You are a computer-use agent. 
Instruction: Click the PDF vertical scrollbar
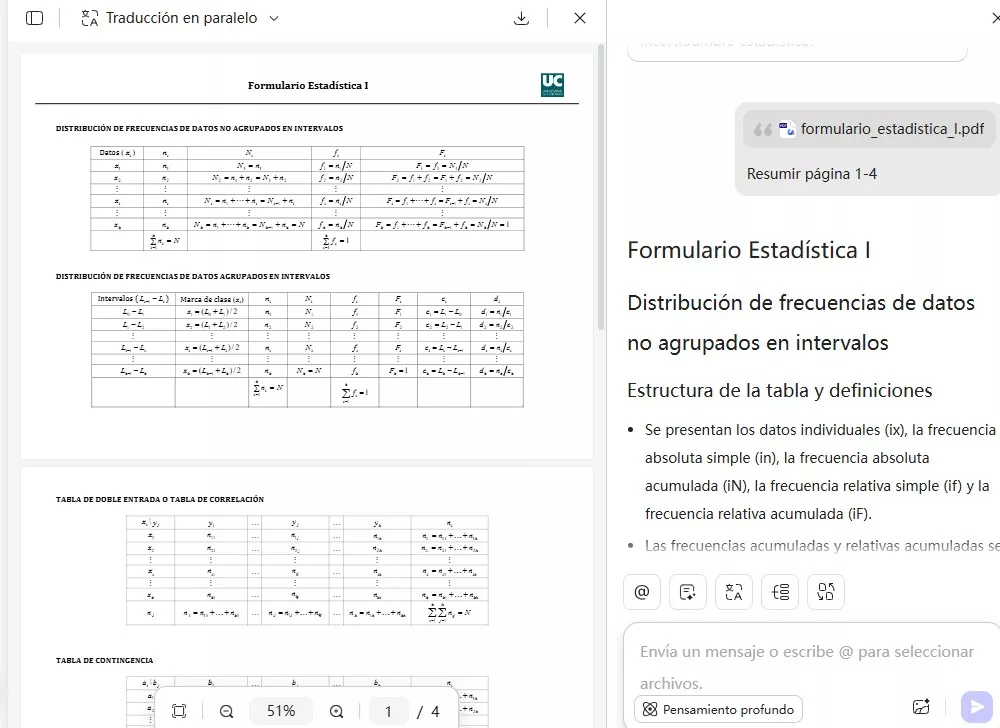click(600, 186)
